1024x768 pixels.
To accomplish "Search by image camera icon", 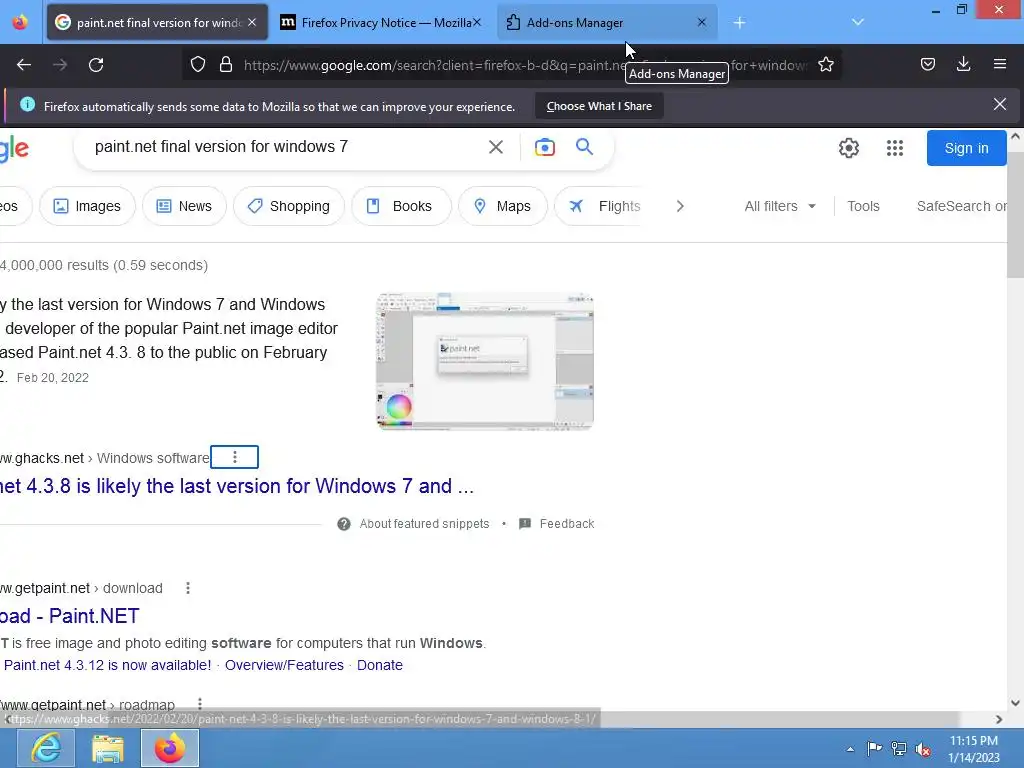I will tap(545, 147).
